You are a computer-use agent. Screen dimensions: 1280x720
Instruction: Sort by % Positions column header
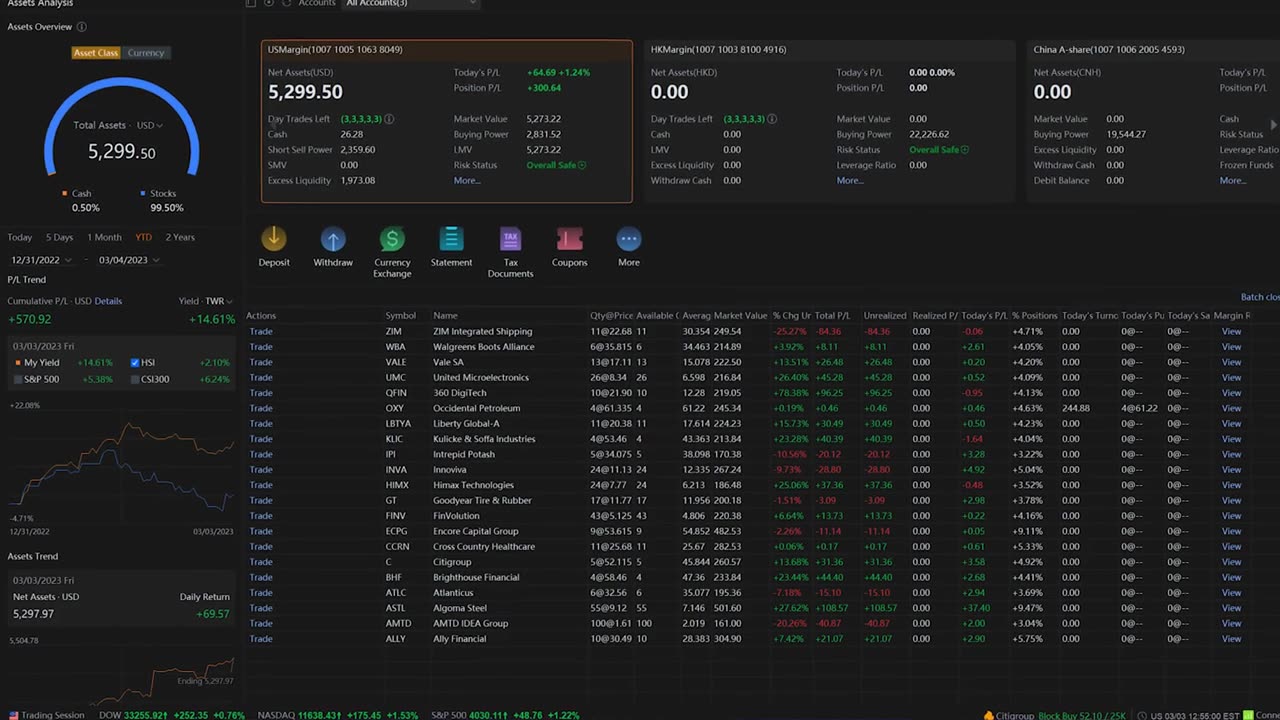[1033, 316]
